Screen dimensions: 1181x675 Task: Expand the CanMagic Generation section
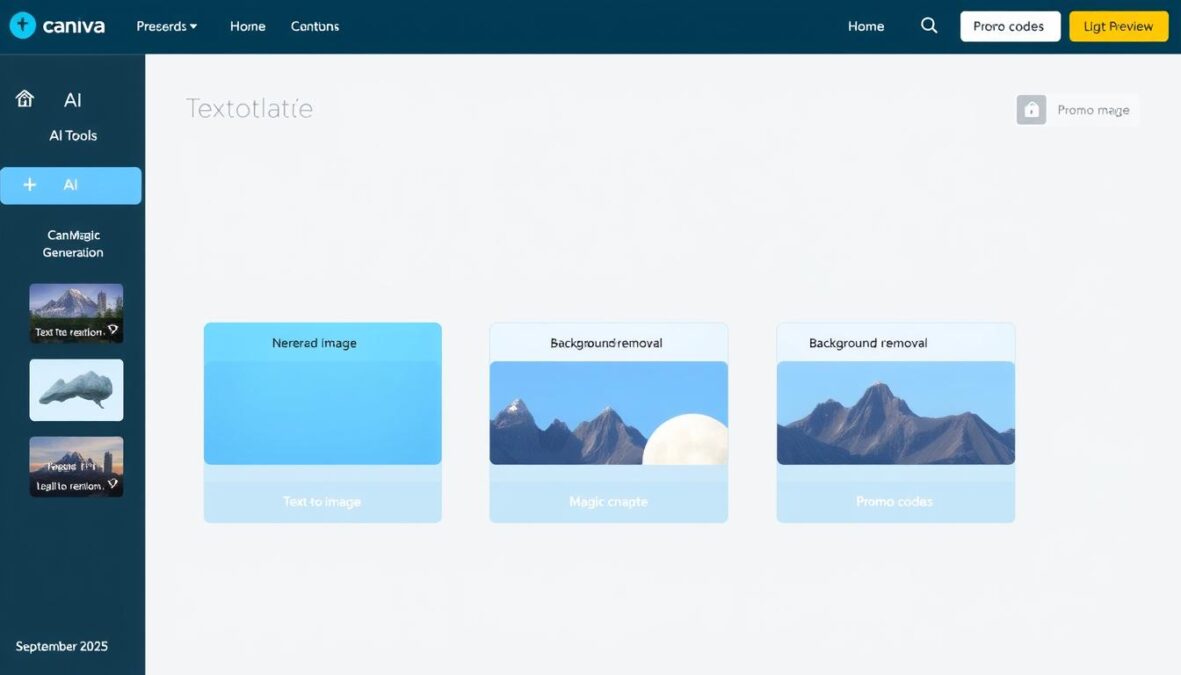coord(72,243)
